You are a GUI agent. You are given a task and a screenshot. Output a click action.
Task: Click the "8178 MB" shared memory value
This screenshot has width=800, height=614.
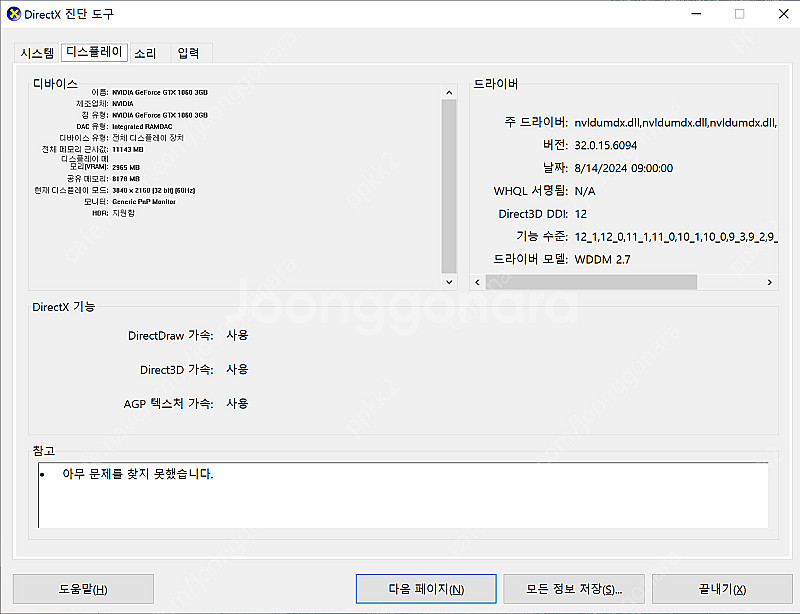(126, 179)
